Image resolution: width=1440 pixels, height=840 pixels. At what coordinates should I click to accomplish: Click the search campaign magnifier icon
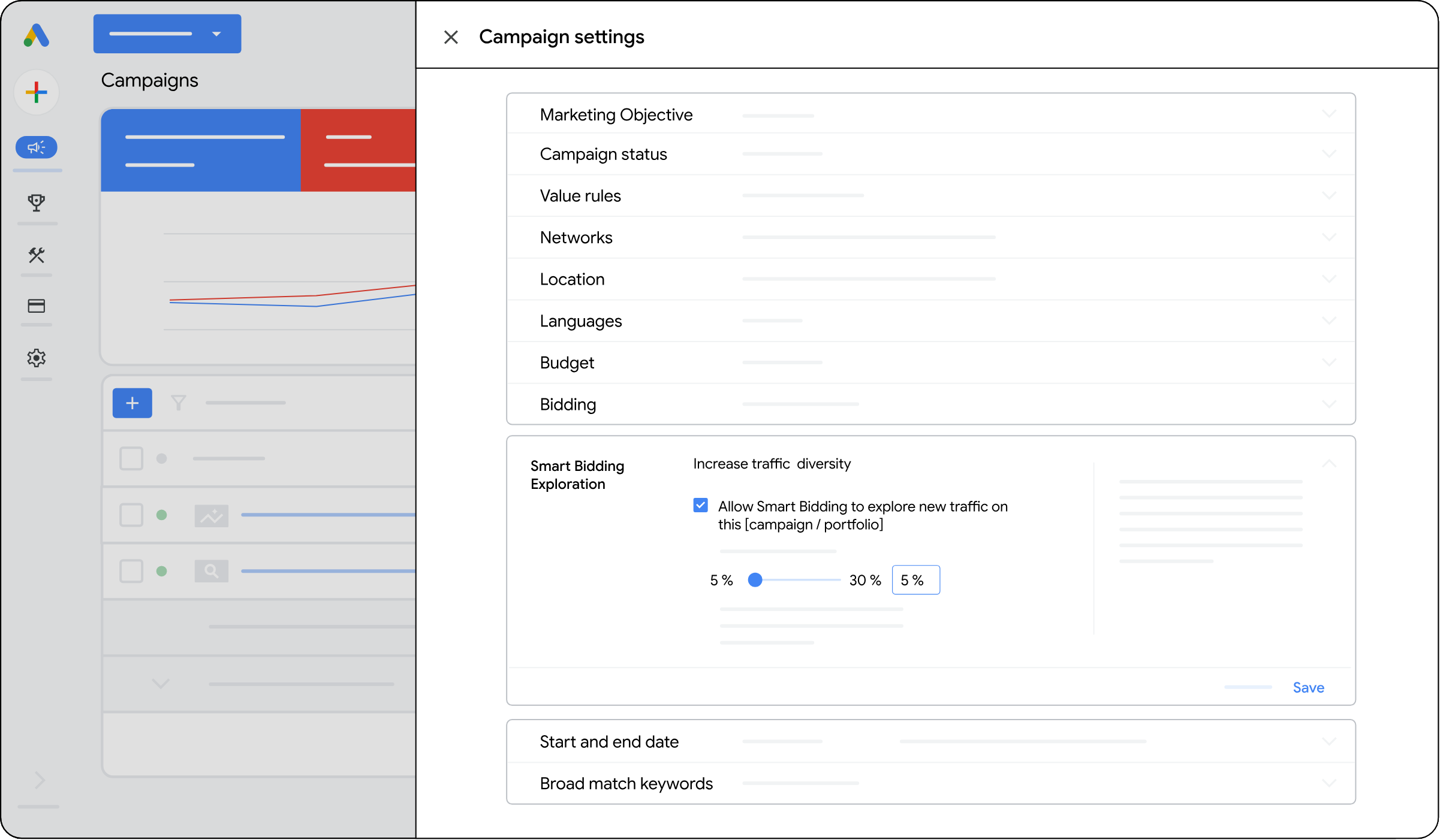point(212,571)
